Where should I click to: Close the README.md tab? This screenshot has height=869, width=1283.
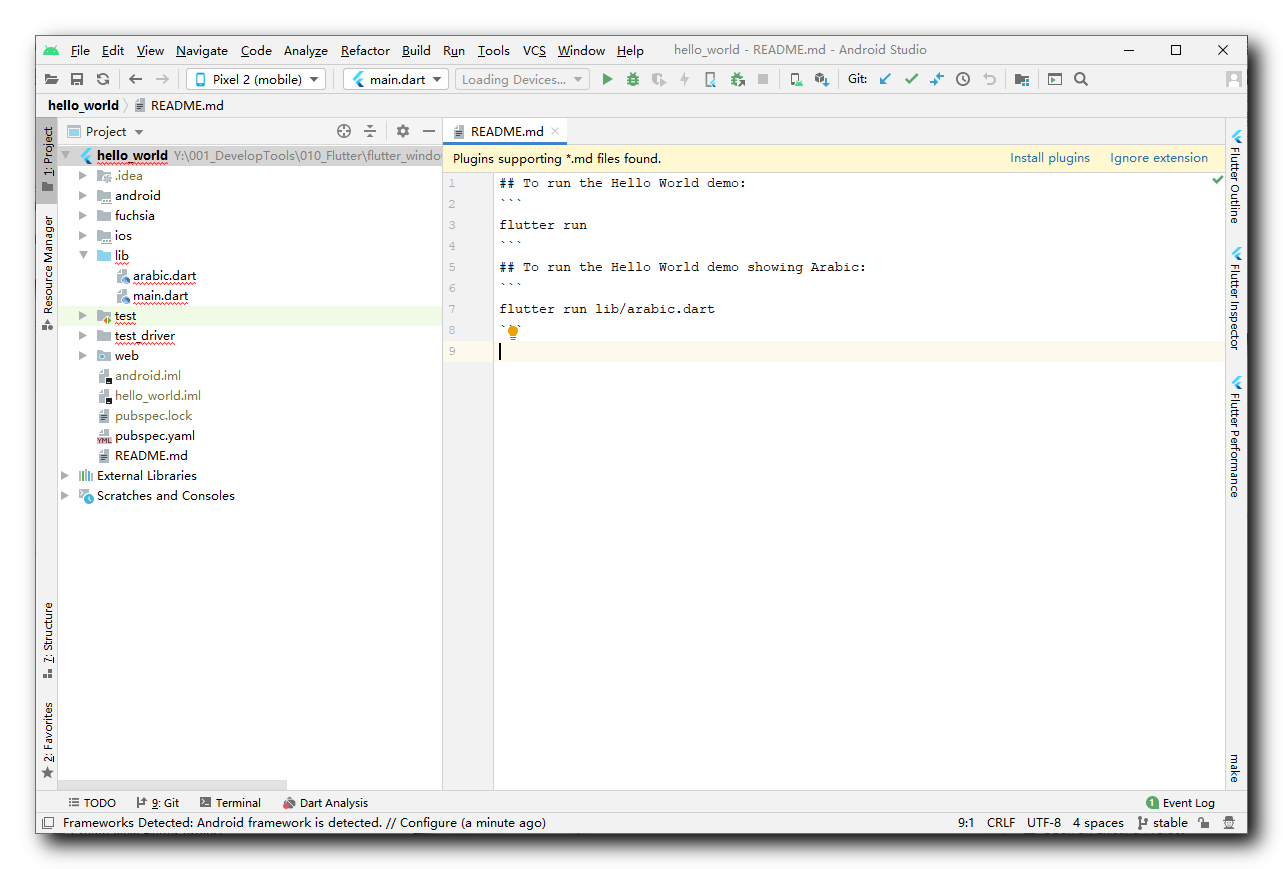(555, 131)
